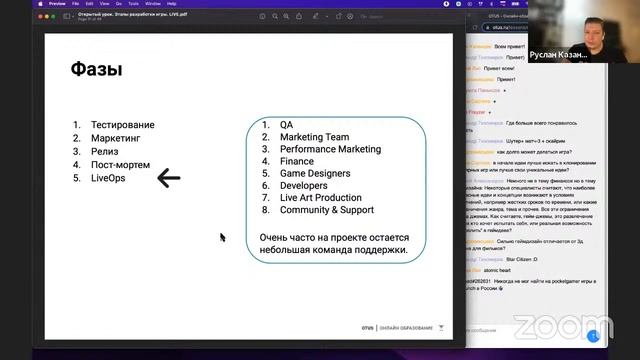Send the chat message with blue button
640x360 pixels.
click(593, 336)
